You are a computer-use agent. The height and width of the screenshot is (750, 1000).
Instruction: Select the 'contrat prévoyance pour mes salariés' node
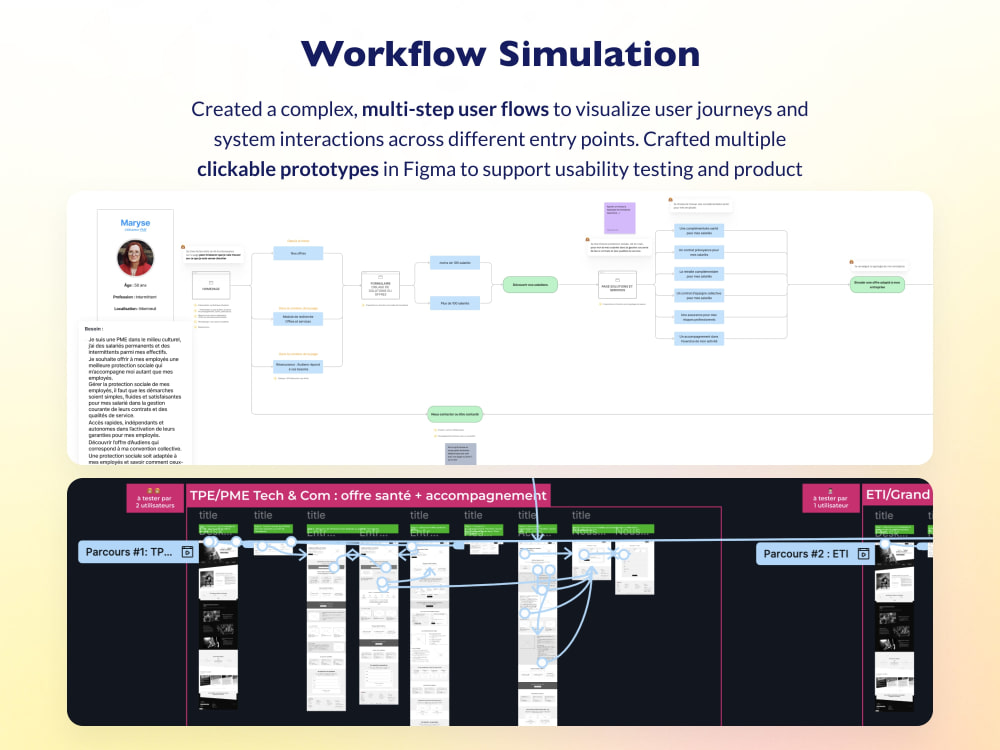699,252
